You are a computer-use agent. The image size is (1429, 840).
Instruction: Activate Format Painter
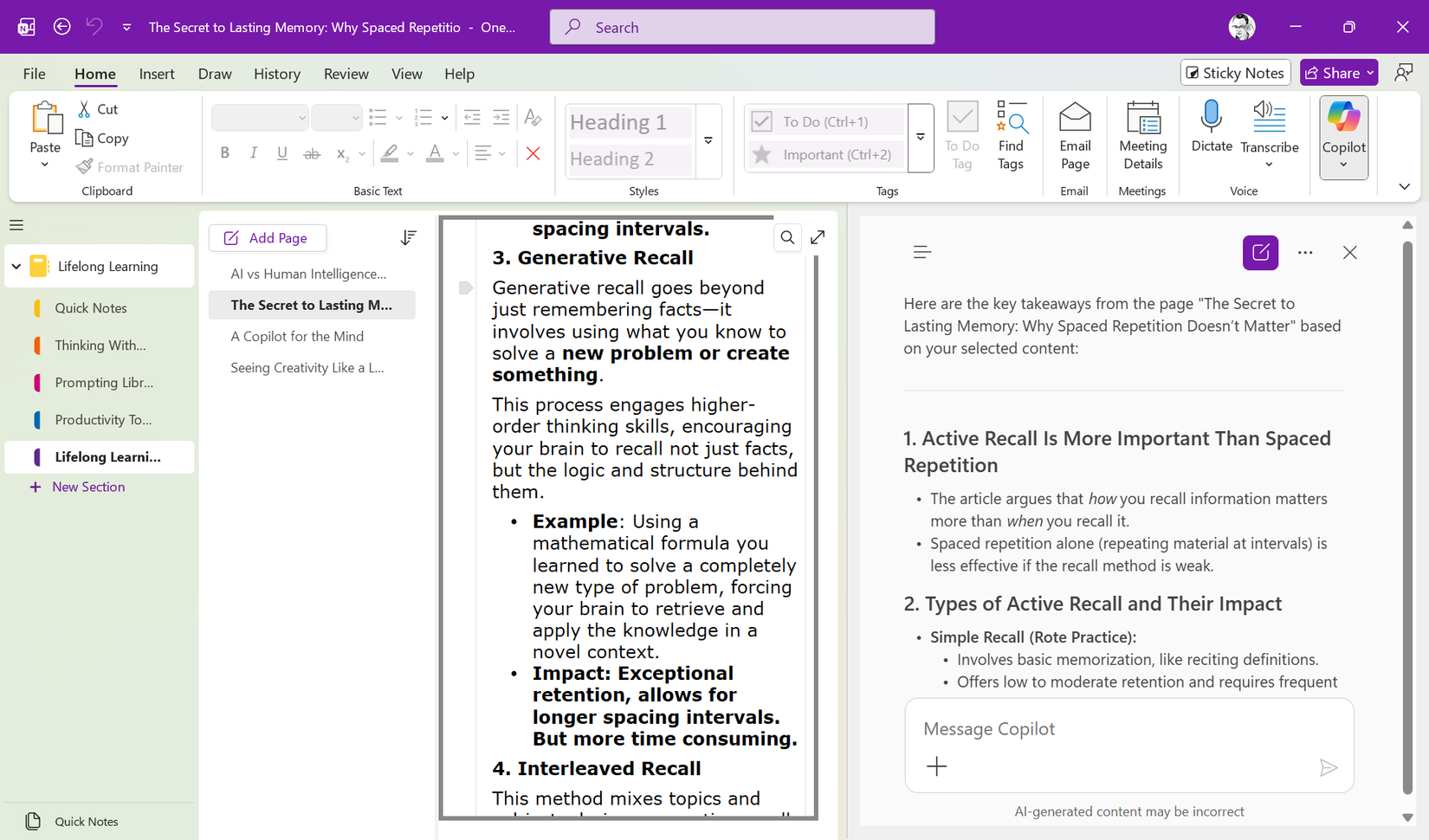pyautogui.click(x=129, y=166)
